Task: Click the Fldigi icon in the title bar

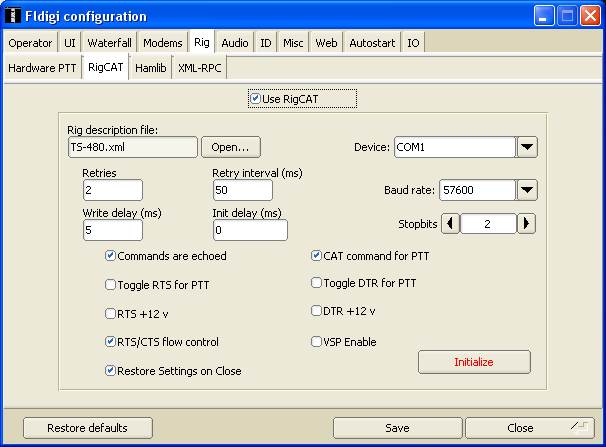Action: pyautogui.click(x=13, y=15)
